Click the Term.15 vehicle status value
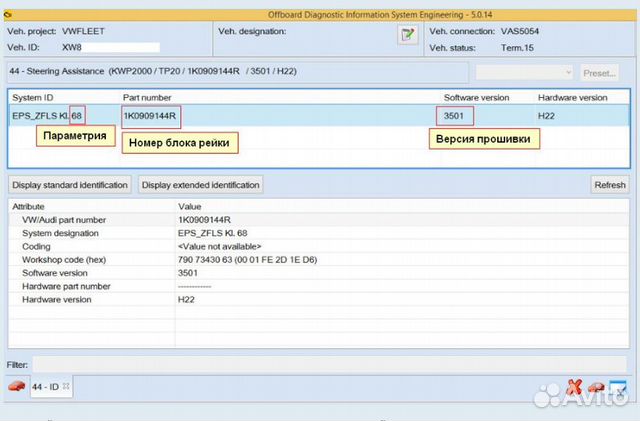 [x=517, y=48]
